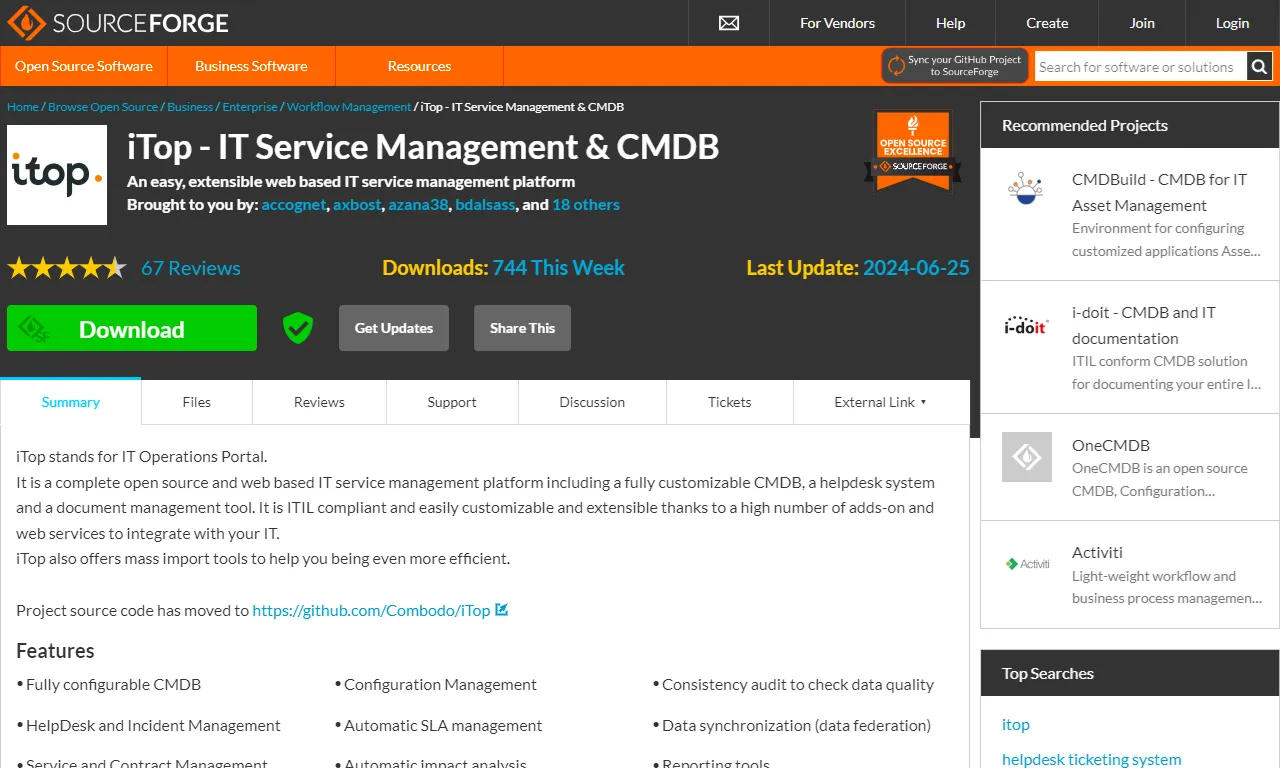This screenshot has width=1280, height=768.
Task: Click the green Download button
Action: click(x=132, y=328)
